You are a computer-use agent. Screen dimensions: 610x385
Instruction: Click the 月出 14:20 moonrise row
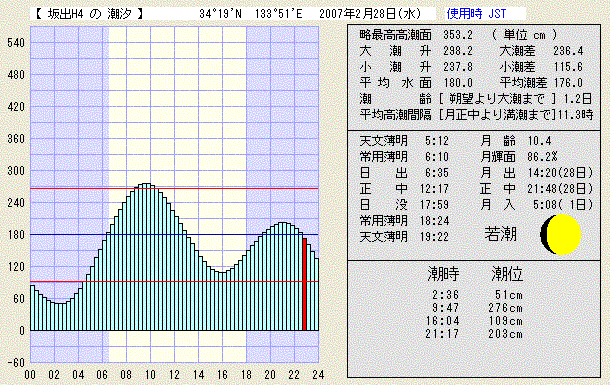[537, 173]
